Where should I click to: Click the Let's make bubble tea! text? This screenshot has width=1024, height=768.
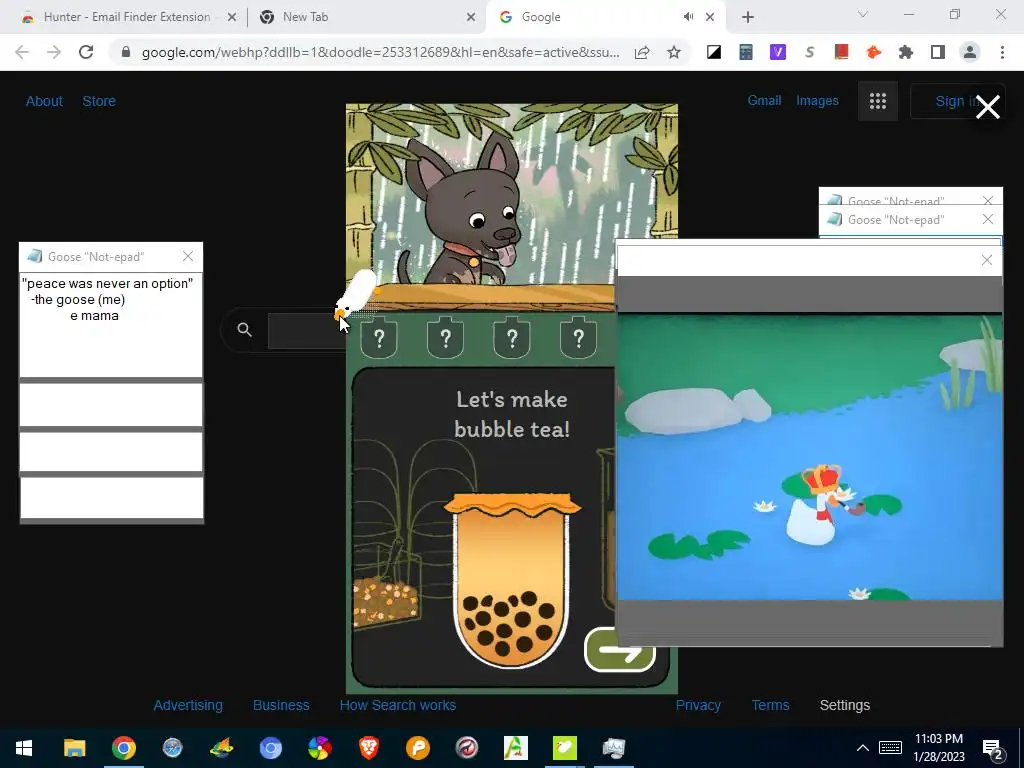(511, 414)
